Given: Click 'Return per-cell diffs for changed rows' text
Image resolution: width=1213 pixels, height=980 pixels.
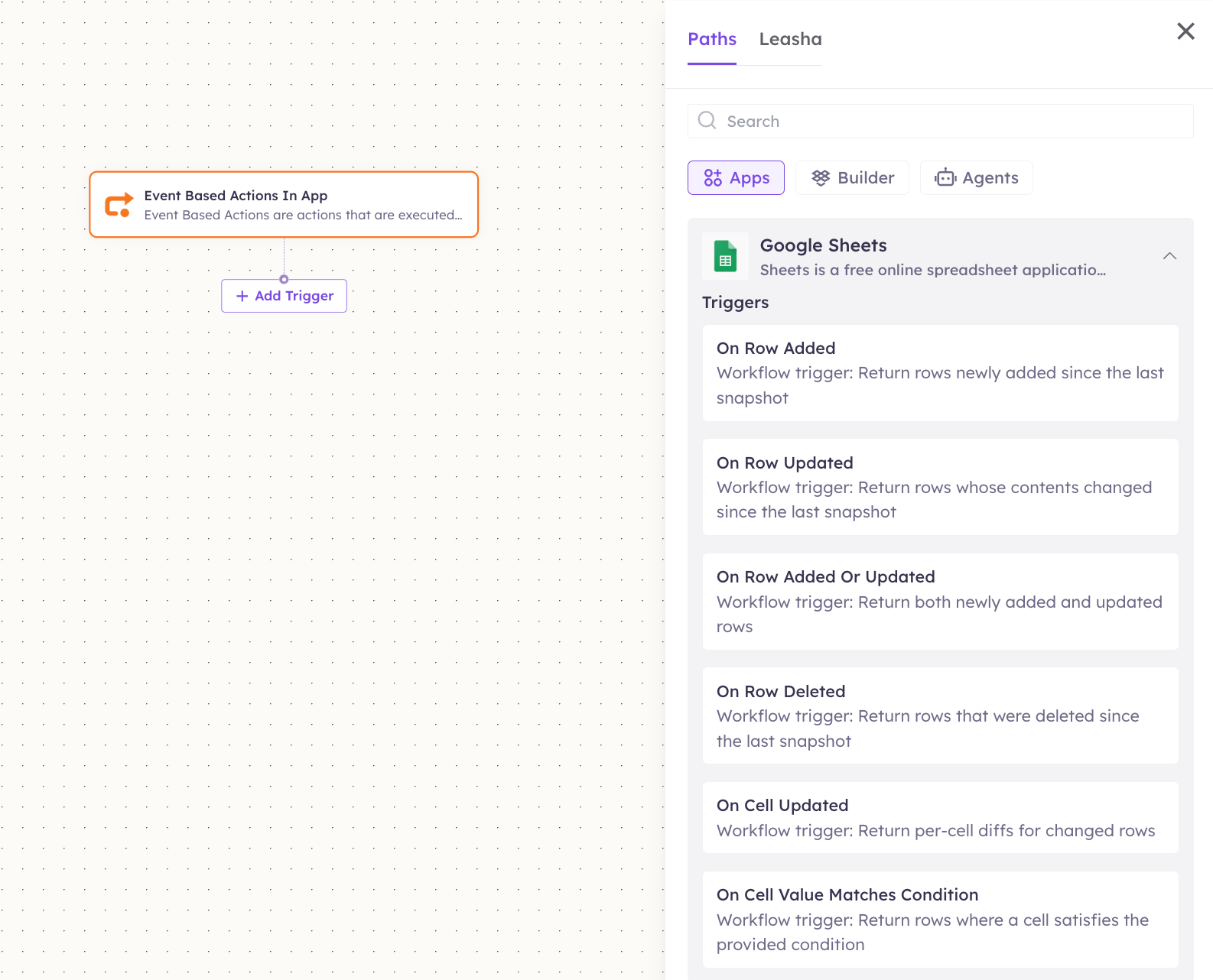Looking at the screenshot, I should click(1006, 830).
